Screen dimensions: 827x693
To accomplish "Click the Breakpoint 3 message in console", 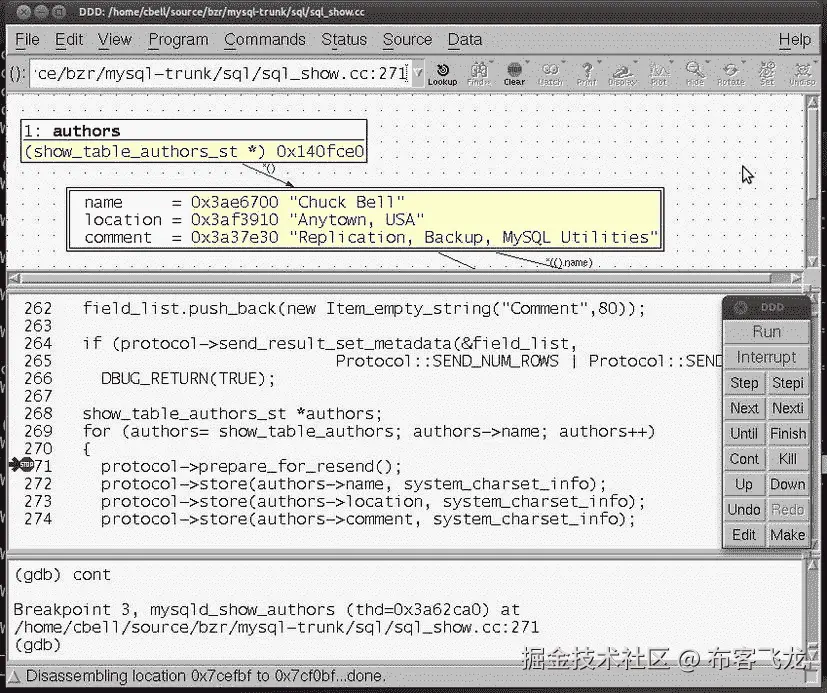I will pos(276,618).
